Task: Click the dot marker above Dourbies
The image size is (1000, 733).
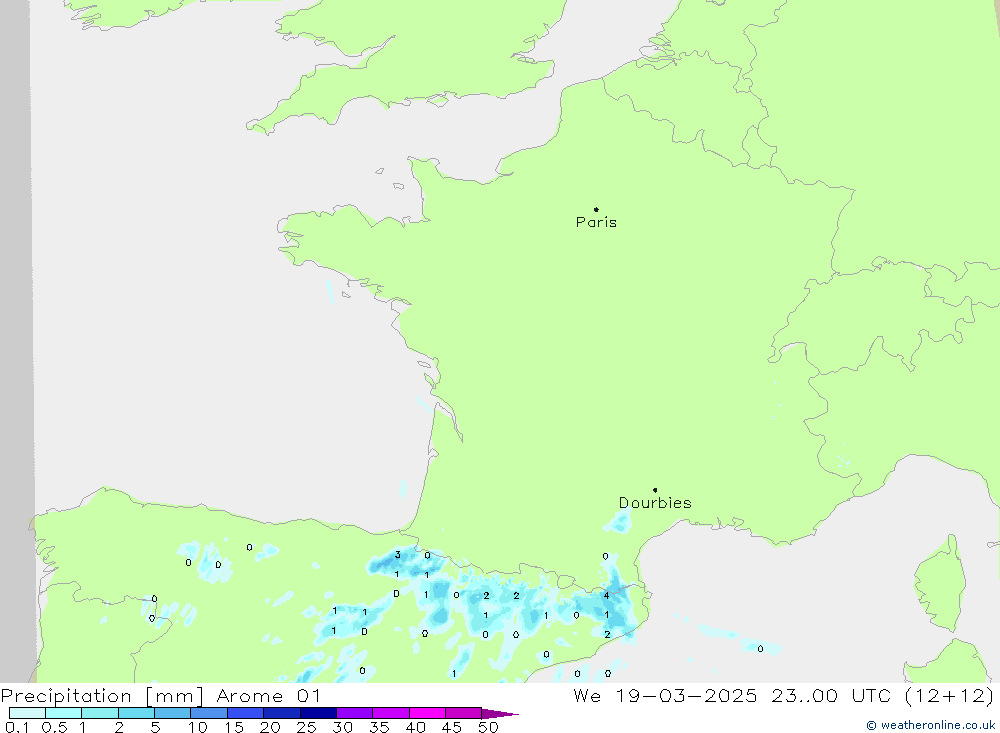Action: [x=655, y=490]
